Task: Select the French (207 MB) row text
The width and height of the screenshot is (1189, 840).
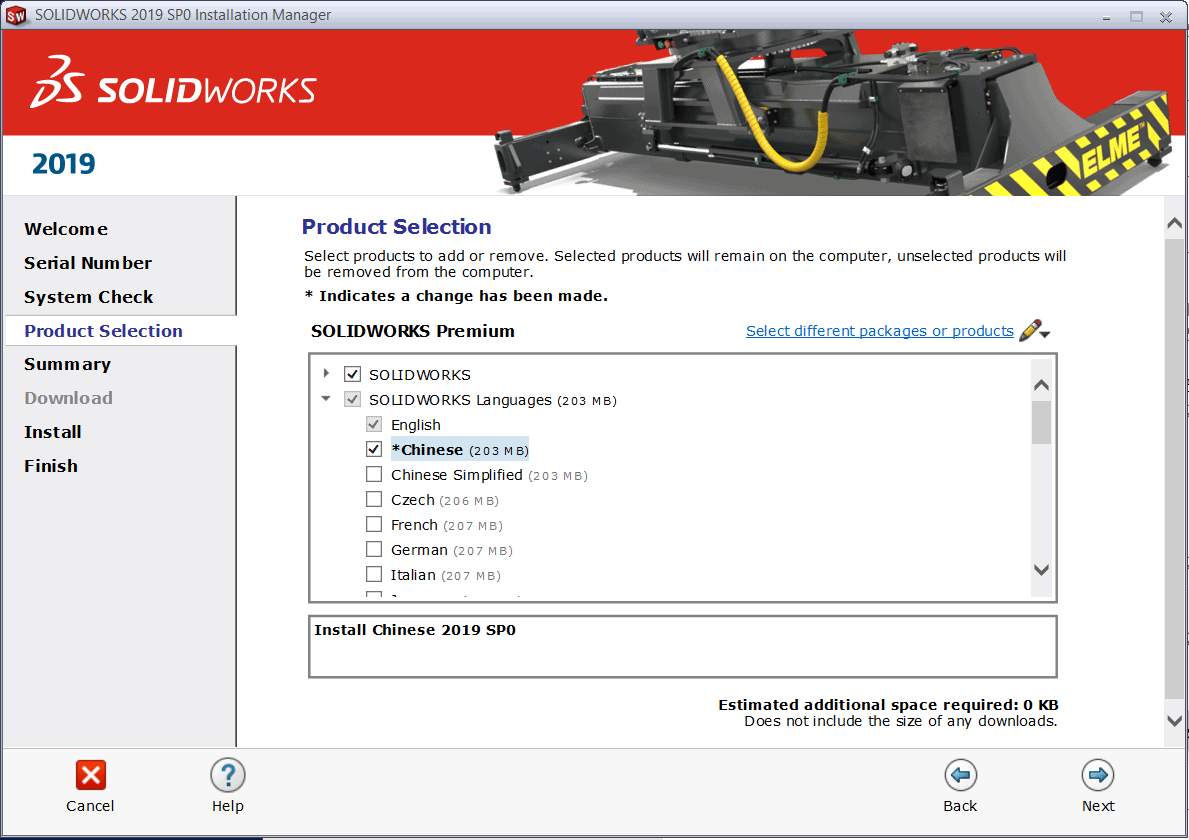Action: 447,525
